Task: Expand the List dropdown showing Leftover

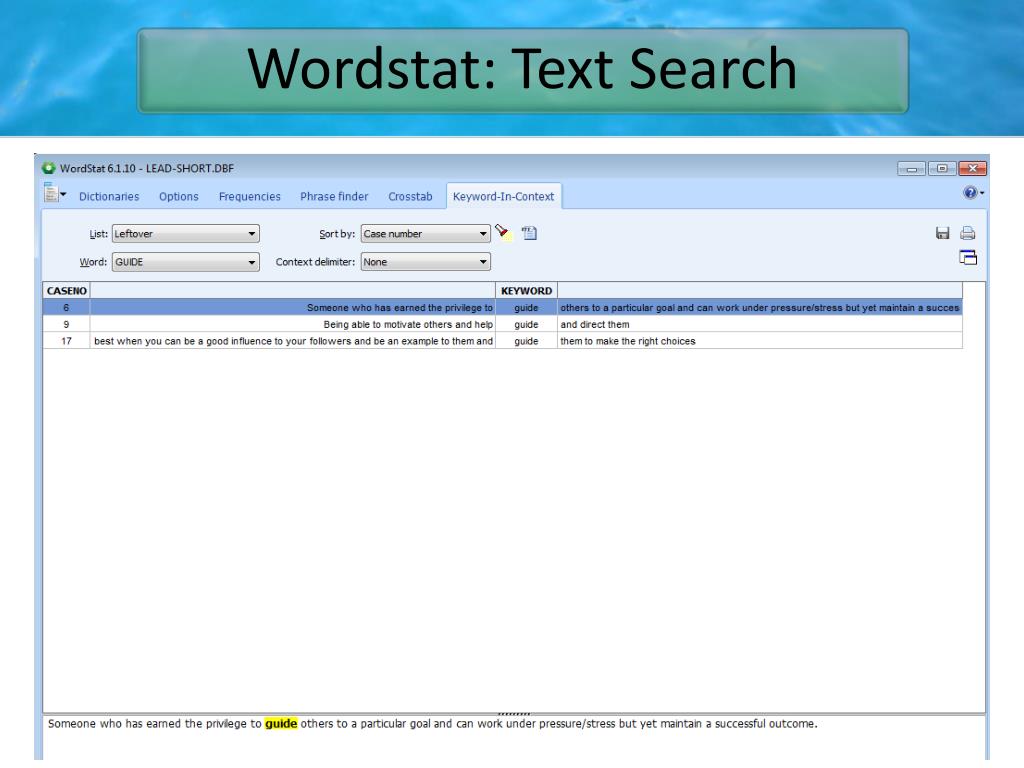Action: click(185, 234)
